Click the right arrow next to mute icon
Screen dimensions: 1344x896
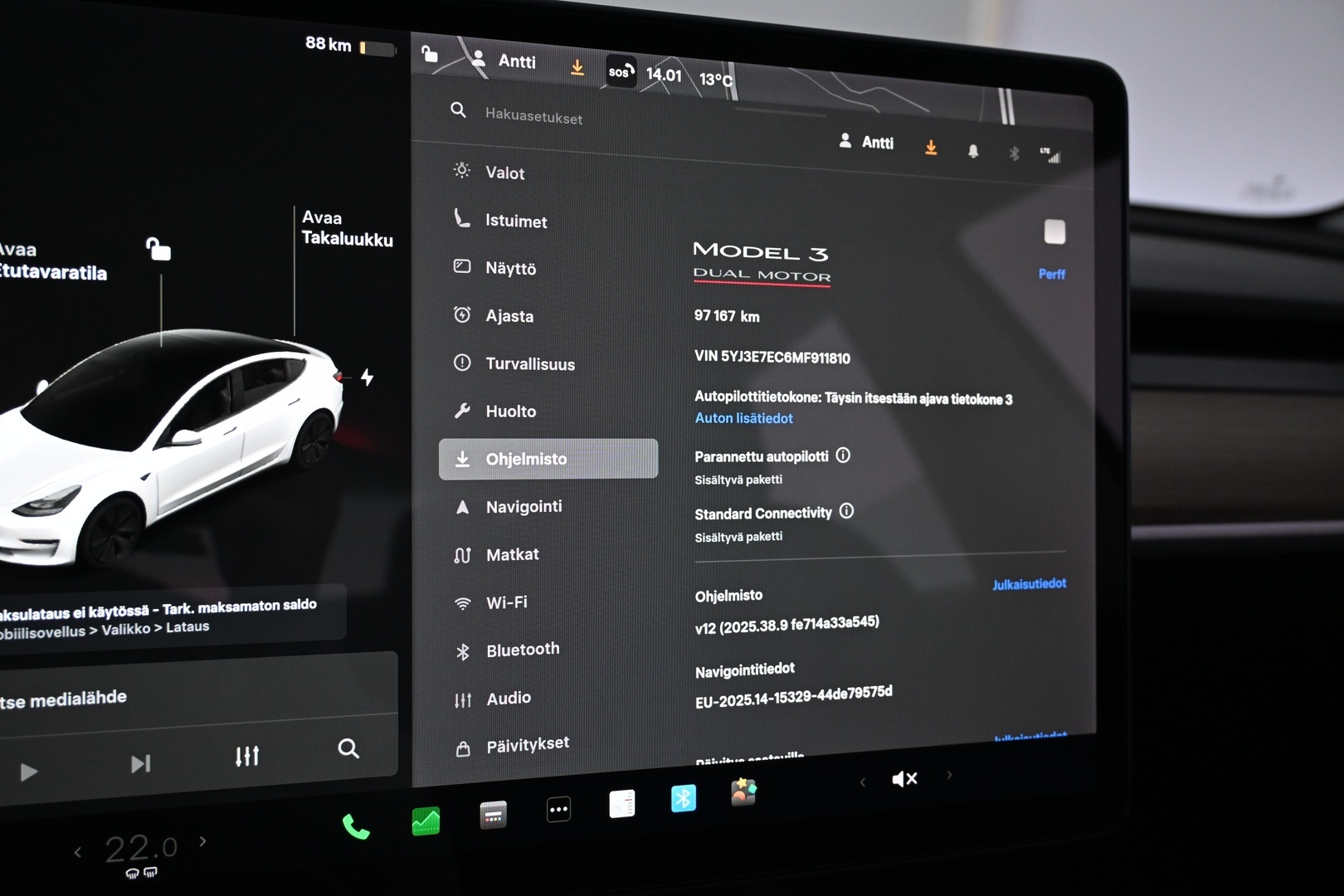[x=948, y=777]
